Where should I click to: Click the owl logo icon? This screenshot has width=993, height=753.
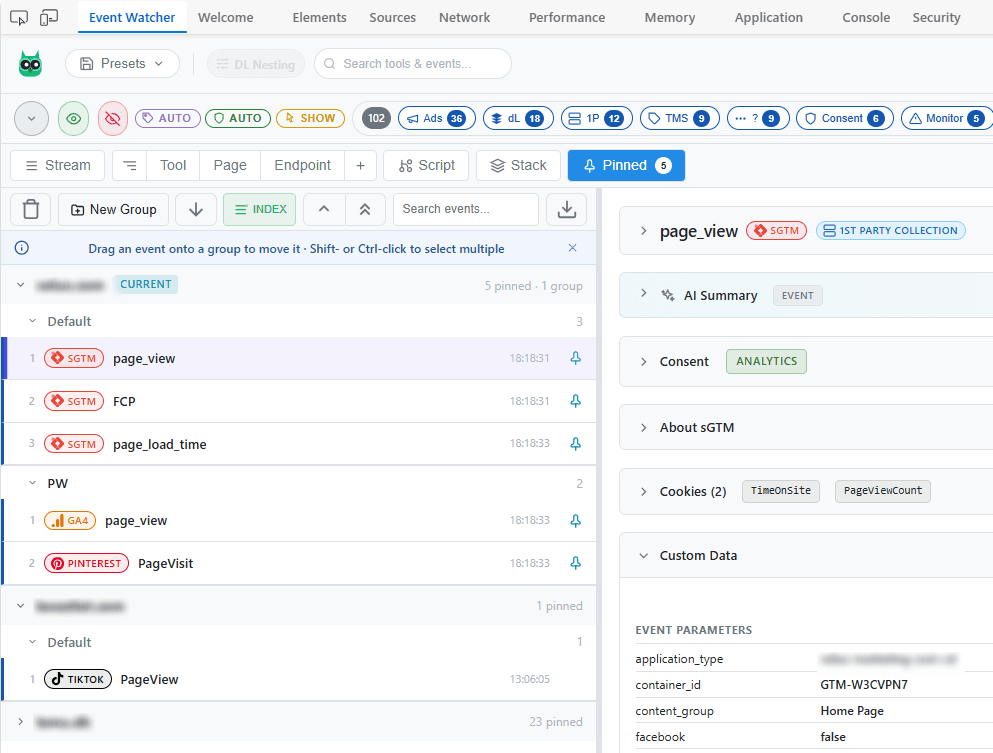[30, 64]
